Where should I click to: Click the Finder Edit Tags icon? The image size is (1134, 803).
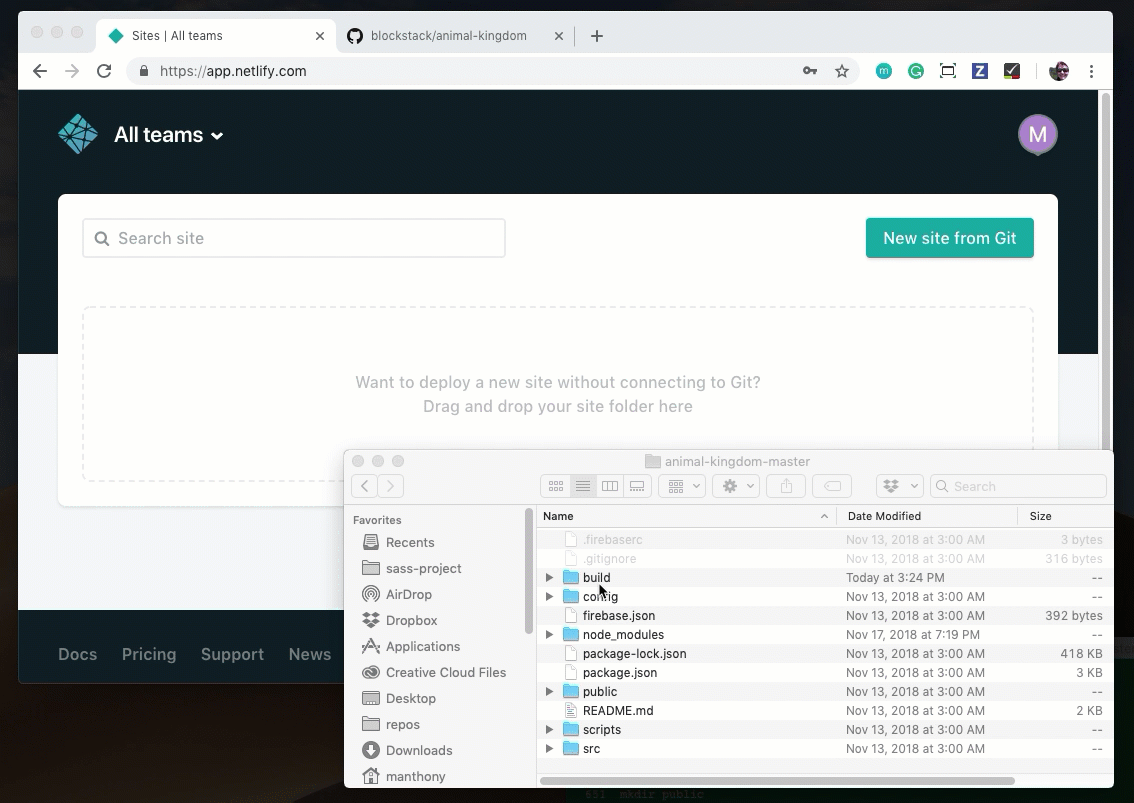pos(831,486)
